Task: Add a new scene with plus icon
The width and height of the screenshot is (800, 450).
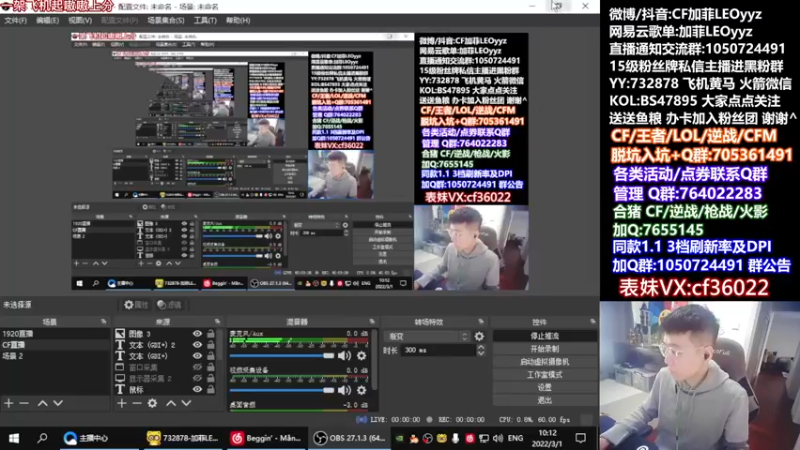Action: tap(9, 403)
